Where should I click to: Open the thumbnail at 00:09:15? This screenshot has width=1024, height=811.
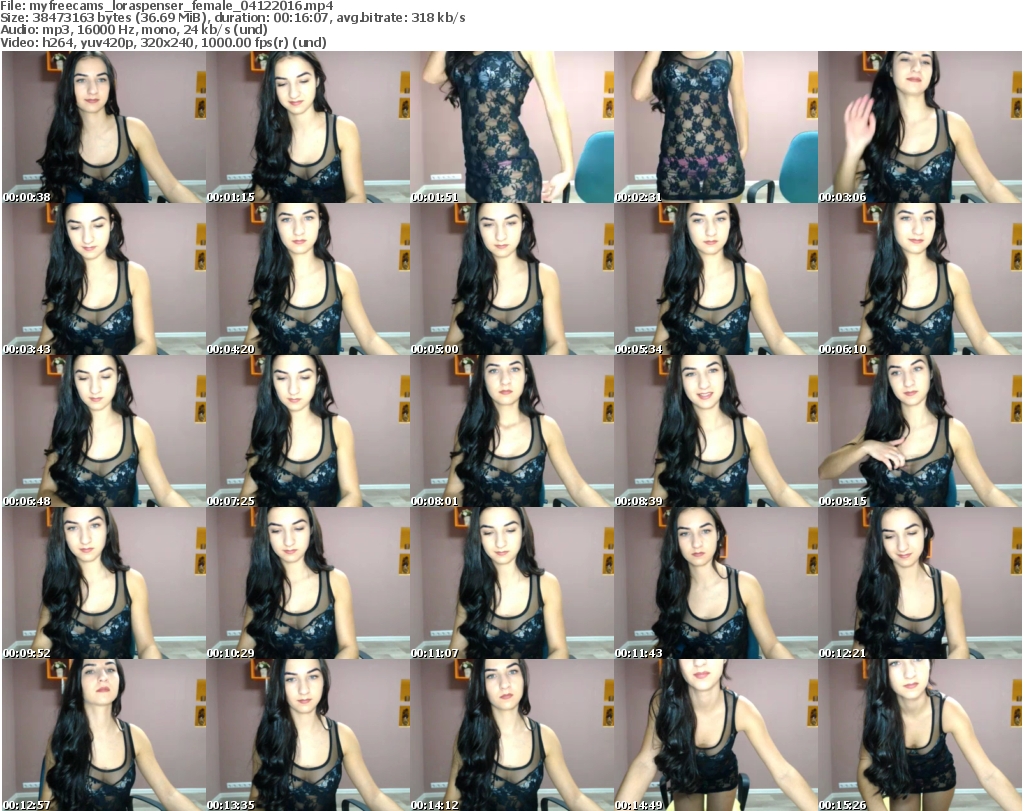tap(919, 431)
